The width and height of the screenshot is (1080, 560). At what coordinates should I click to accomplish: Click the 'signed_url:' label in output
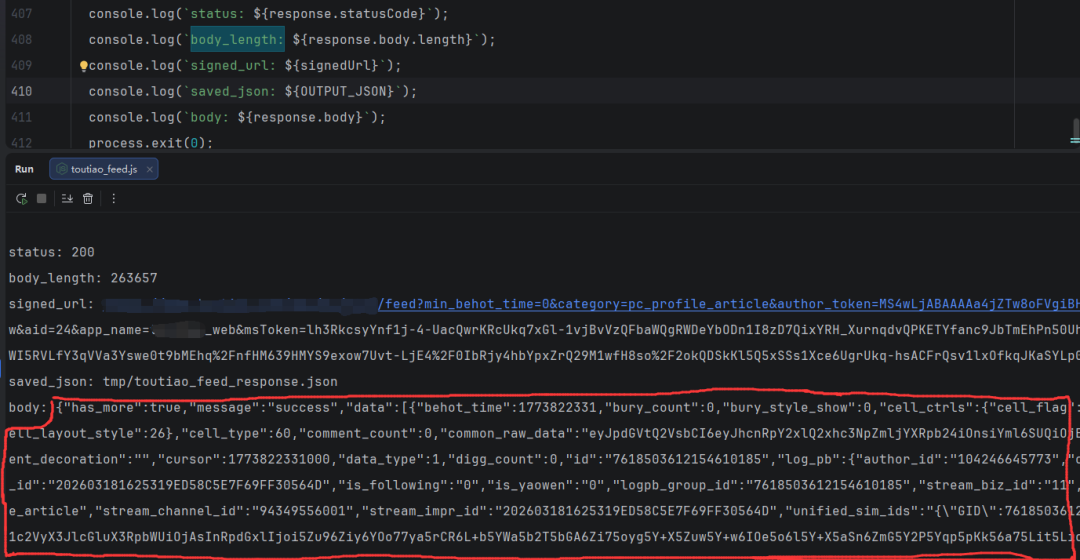click(52, 304)
